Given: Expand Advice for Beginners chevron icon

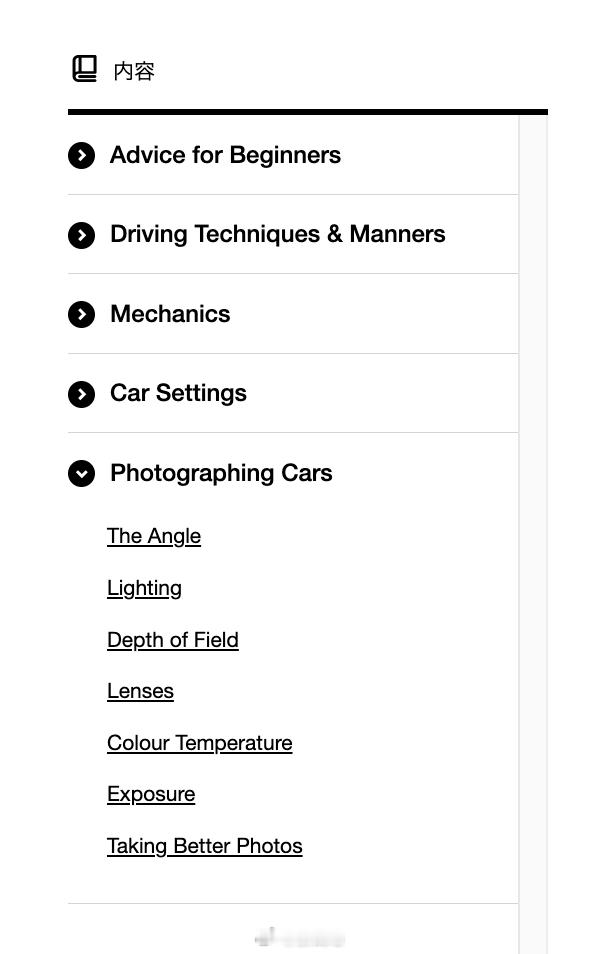Looking at the screenshot, I should pyautogui.click(x=82, y=156).
